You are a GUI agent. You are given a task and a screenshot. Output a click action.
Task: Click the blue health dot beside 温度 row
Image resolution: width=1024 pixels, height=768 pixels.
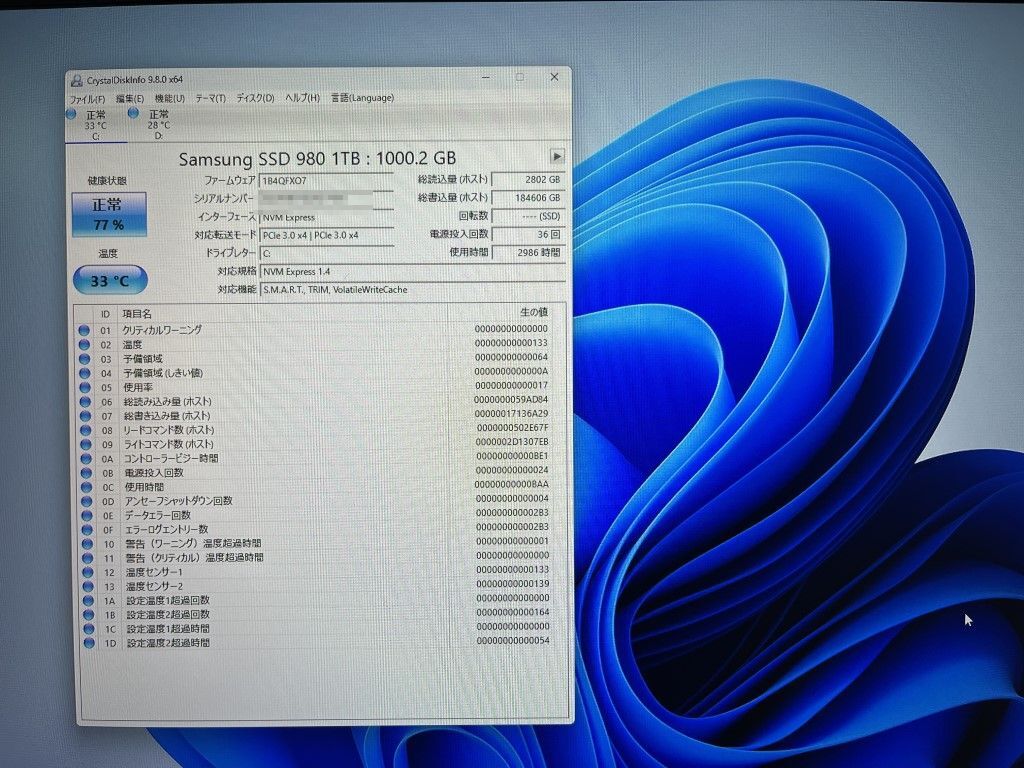(86, 344)
